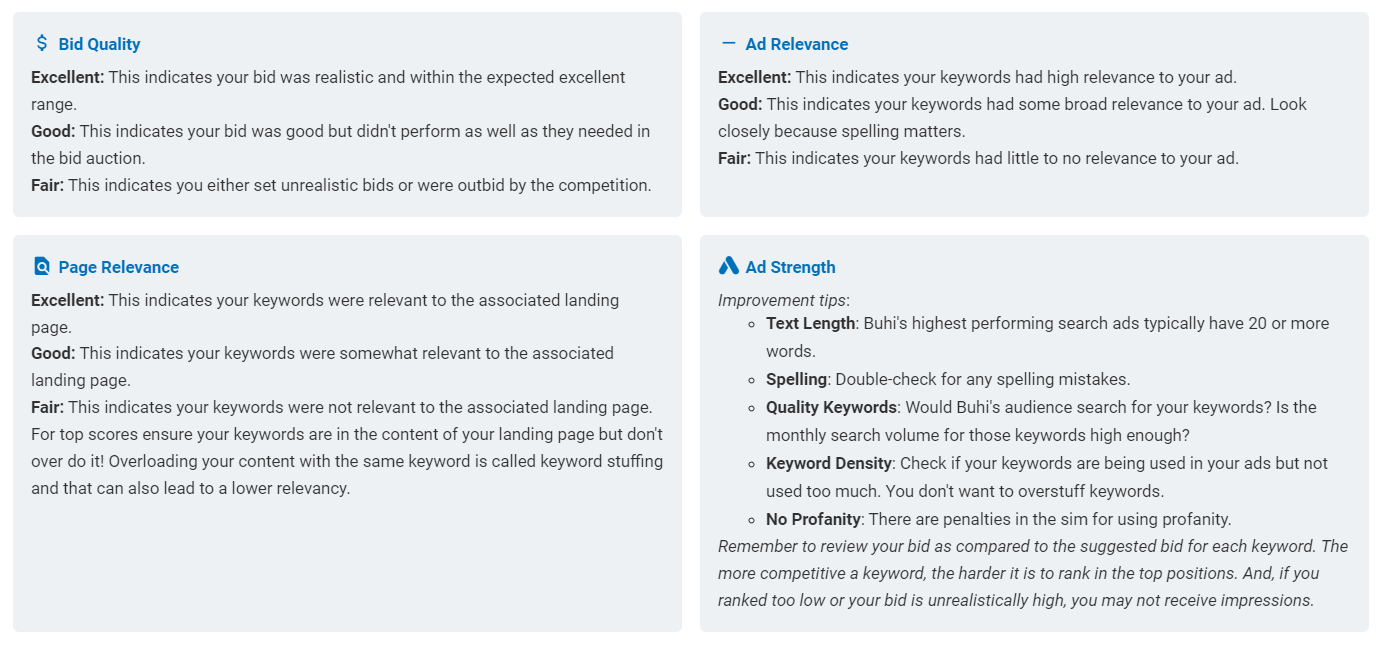The height and width of the screenshot is (647, 1382).
Task: Click the No Profanity bullet item
Action: 998,519
